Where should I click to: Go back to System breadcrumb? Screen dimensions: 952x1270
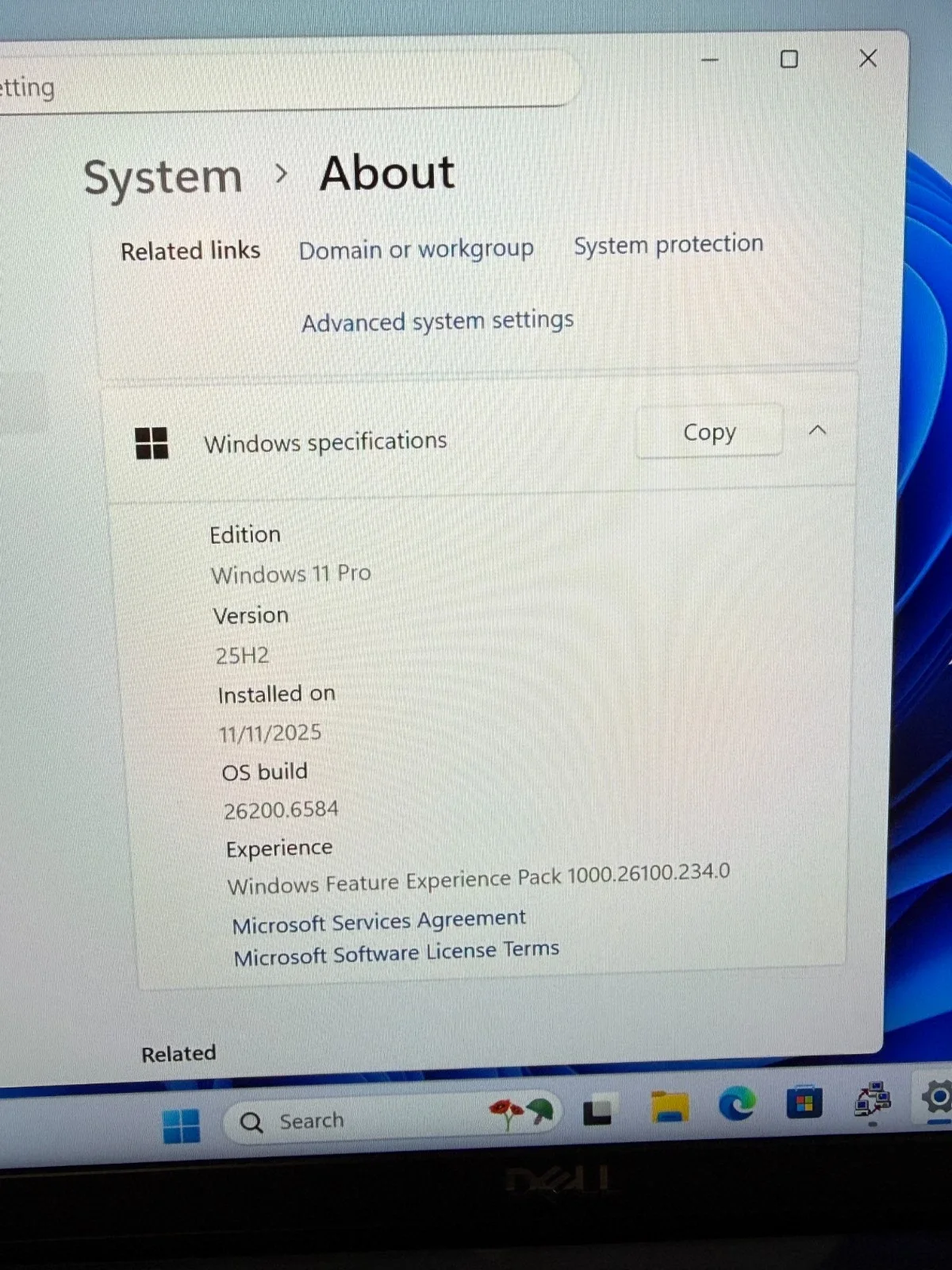coord(163,178)
